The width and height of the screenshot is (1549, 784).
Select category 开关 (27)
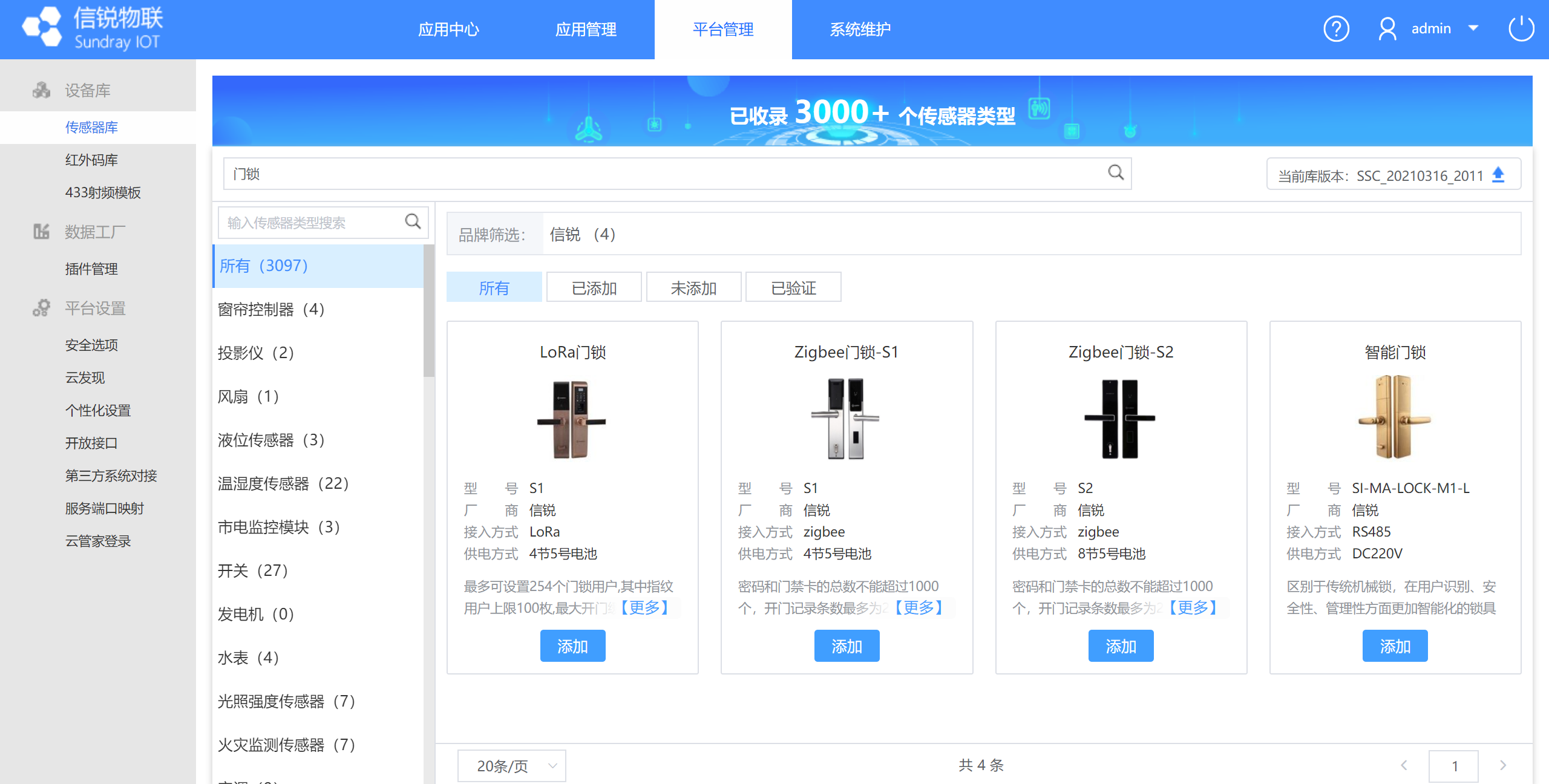pos(318,570)
